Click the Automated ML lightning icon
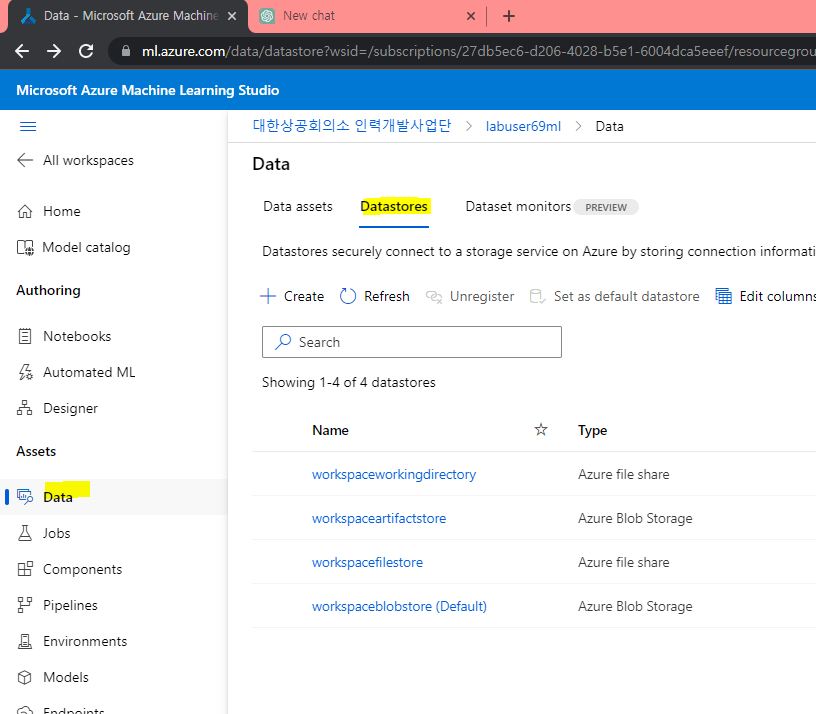816x714 pixels. point(26,372)
